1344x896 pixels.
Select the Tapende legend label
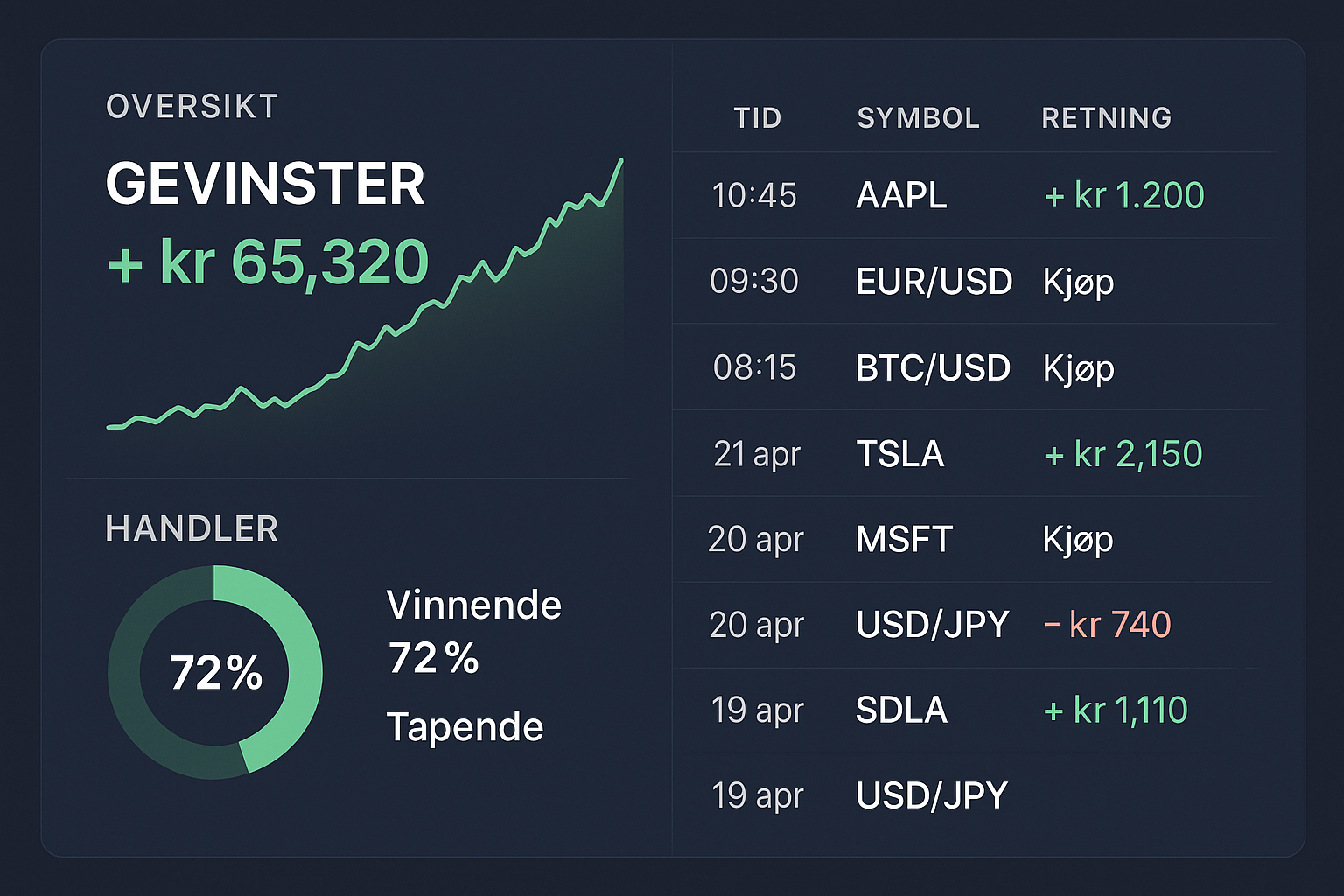click(x=465, y=726)
